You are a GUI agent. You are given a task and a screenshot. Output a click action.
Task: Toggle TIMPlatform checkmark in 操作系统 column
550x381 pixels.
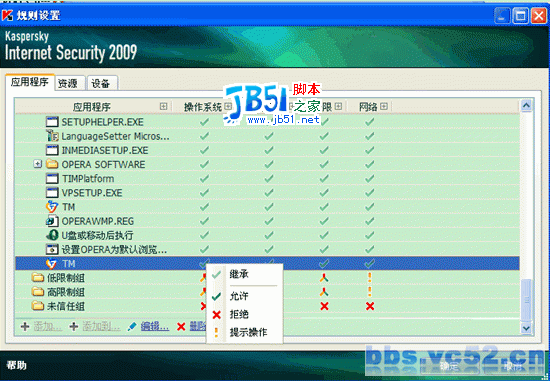pos(204,179)
